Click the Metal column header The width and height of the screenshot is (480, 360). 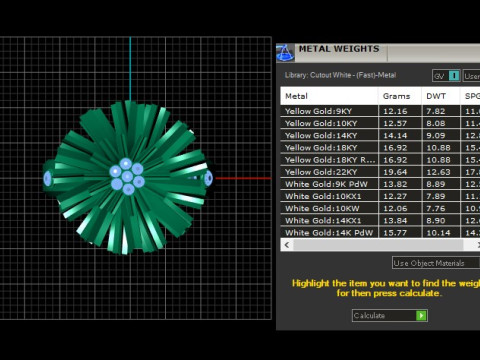tap(329, 96)
